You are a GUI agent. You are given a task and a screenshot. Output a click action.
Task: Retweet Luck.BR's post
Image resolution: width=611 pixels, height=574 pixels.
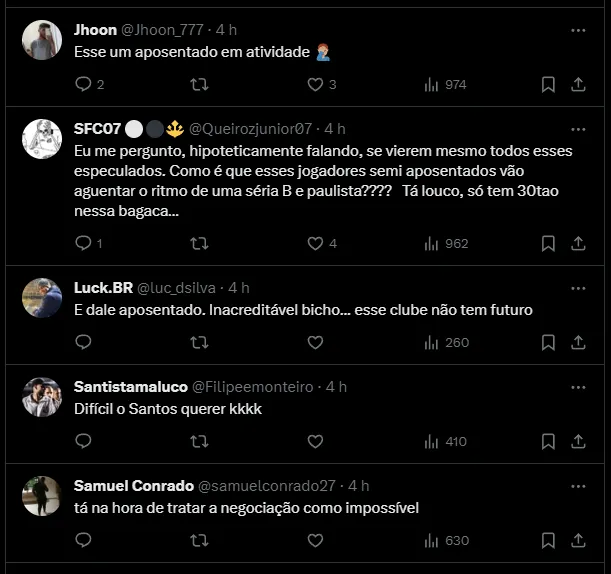[x=199, y=342]
